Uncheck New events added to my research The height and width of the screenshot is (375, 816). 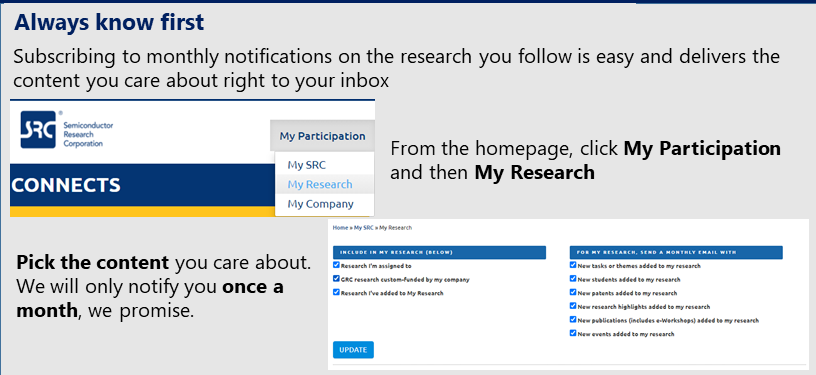[x=573, y=333]
